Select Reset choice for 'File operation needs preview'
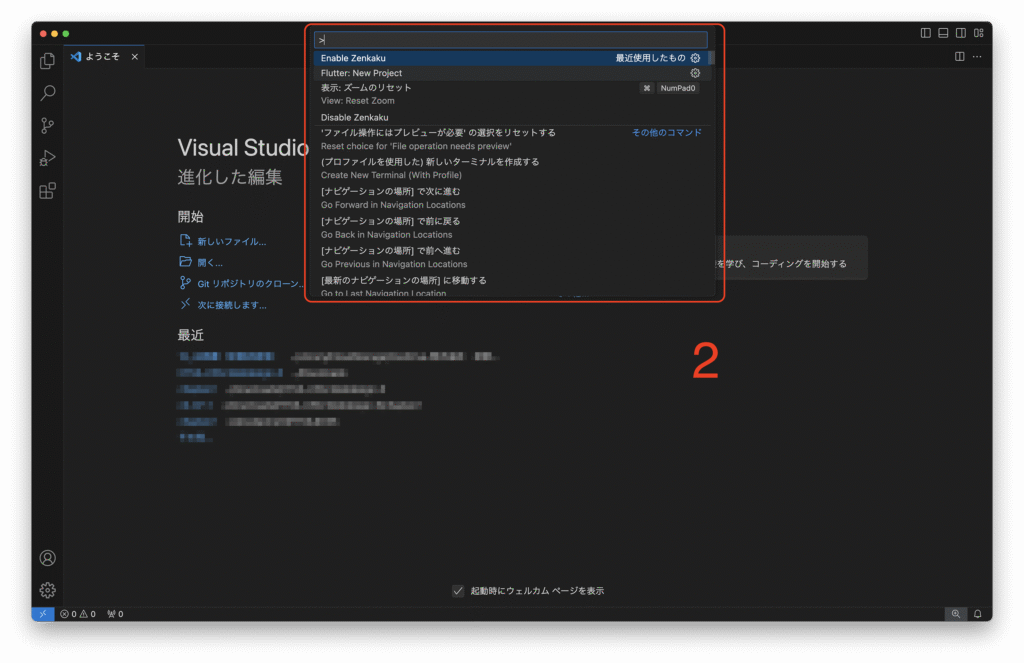The width and height of the screenshot is (1024, 663). pos(511,139)
